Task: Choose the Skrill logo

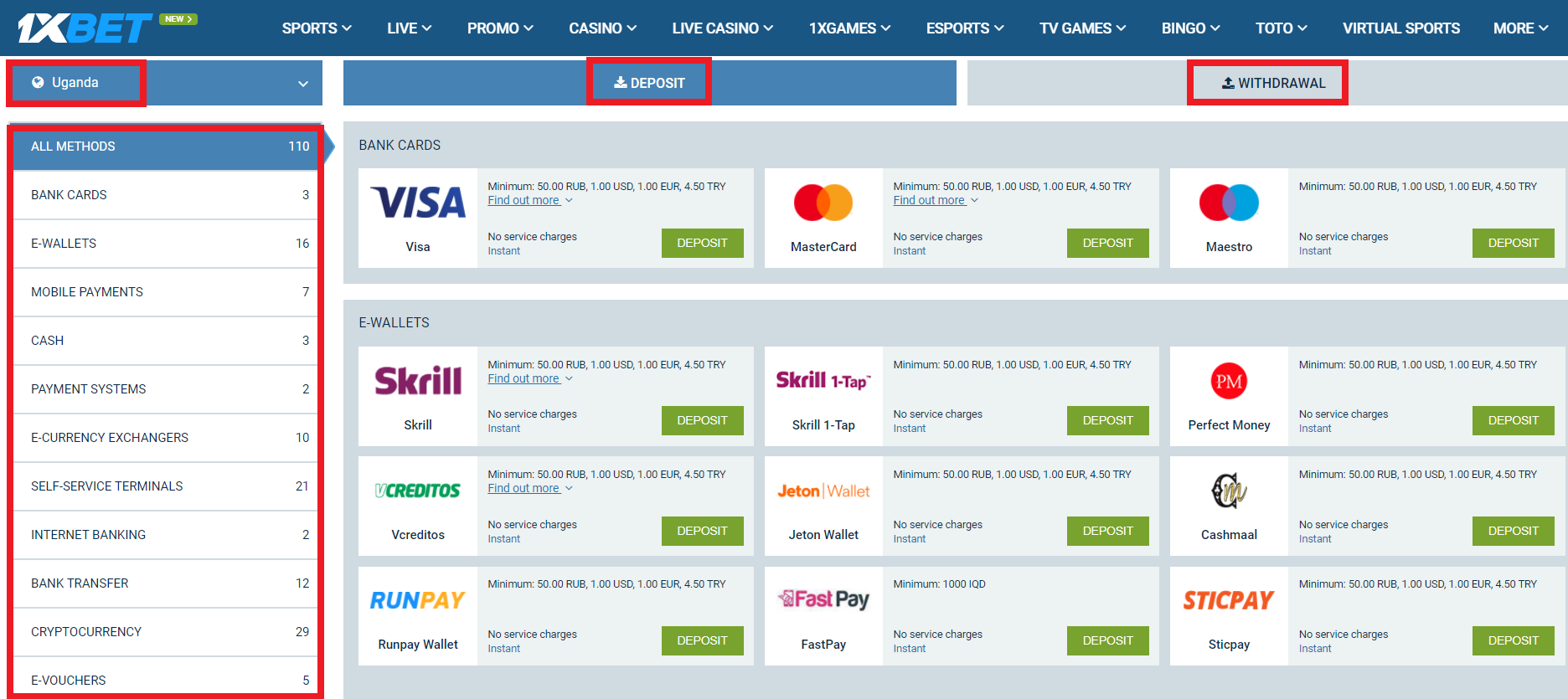Action: click(x=418, y=381)
